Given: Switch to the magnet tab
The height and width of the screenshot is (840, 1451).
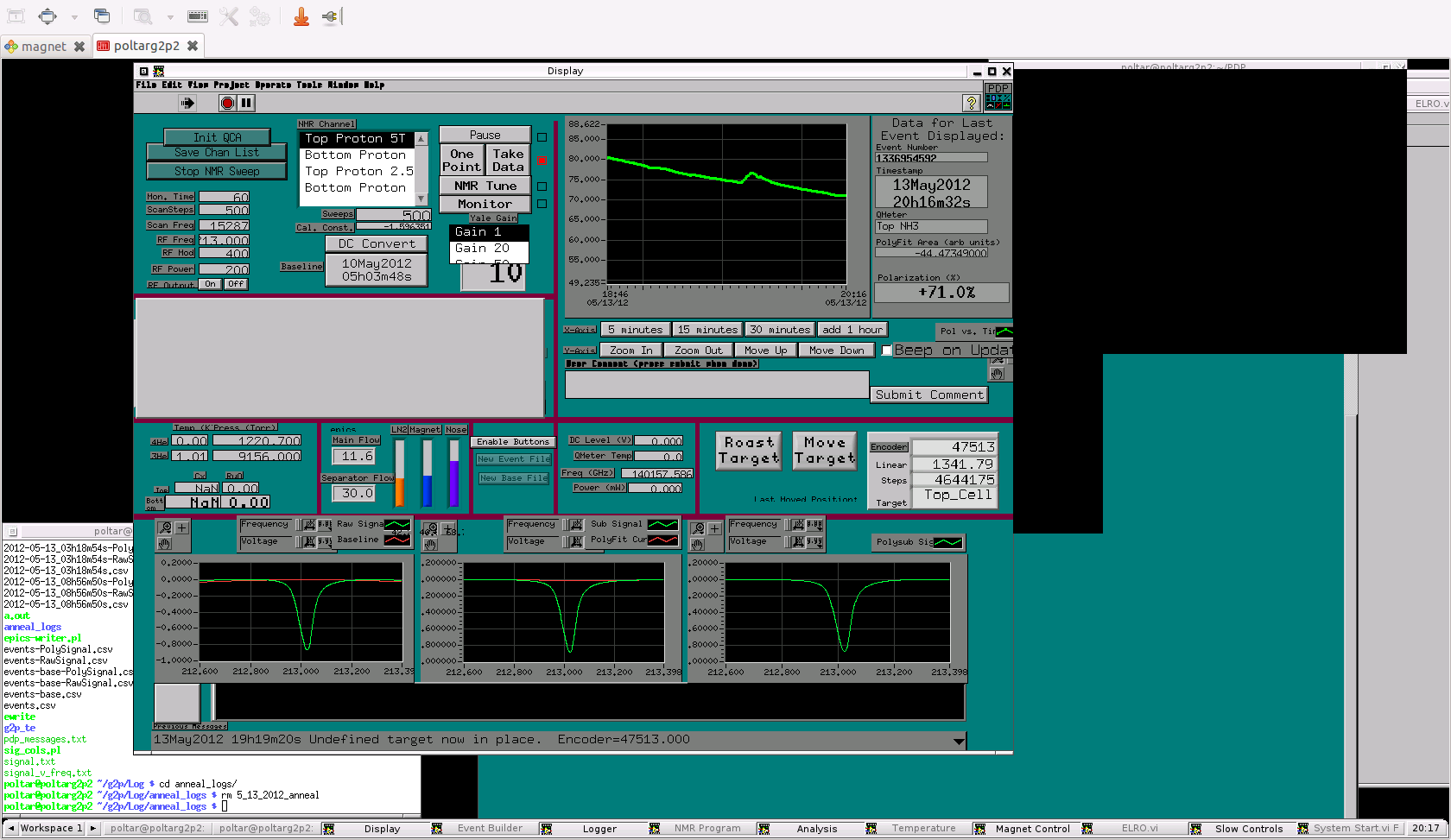Looking at the screenshot, I should click(x=43, y=47).
